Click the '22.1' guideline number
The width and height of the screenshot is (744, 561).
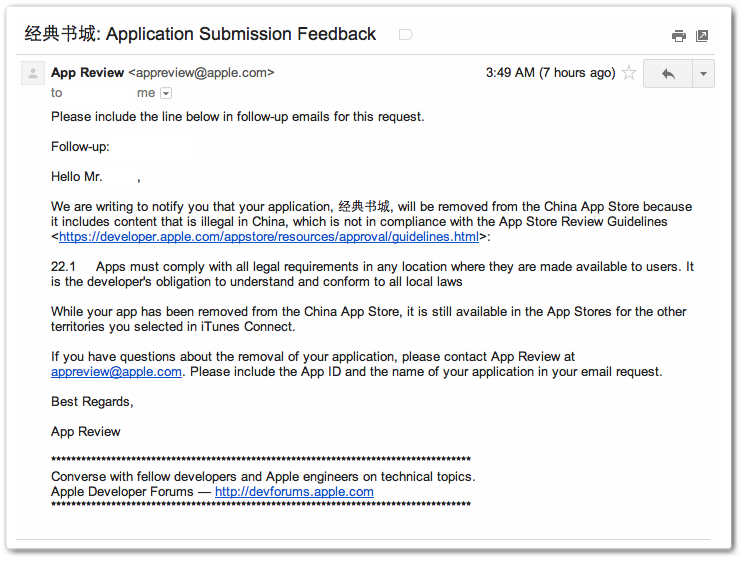63,266
